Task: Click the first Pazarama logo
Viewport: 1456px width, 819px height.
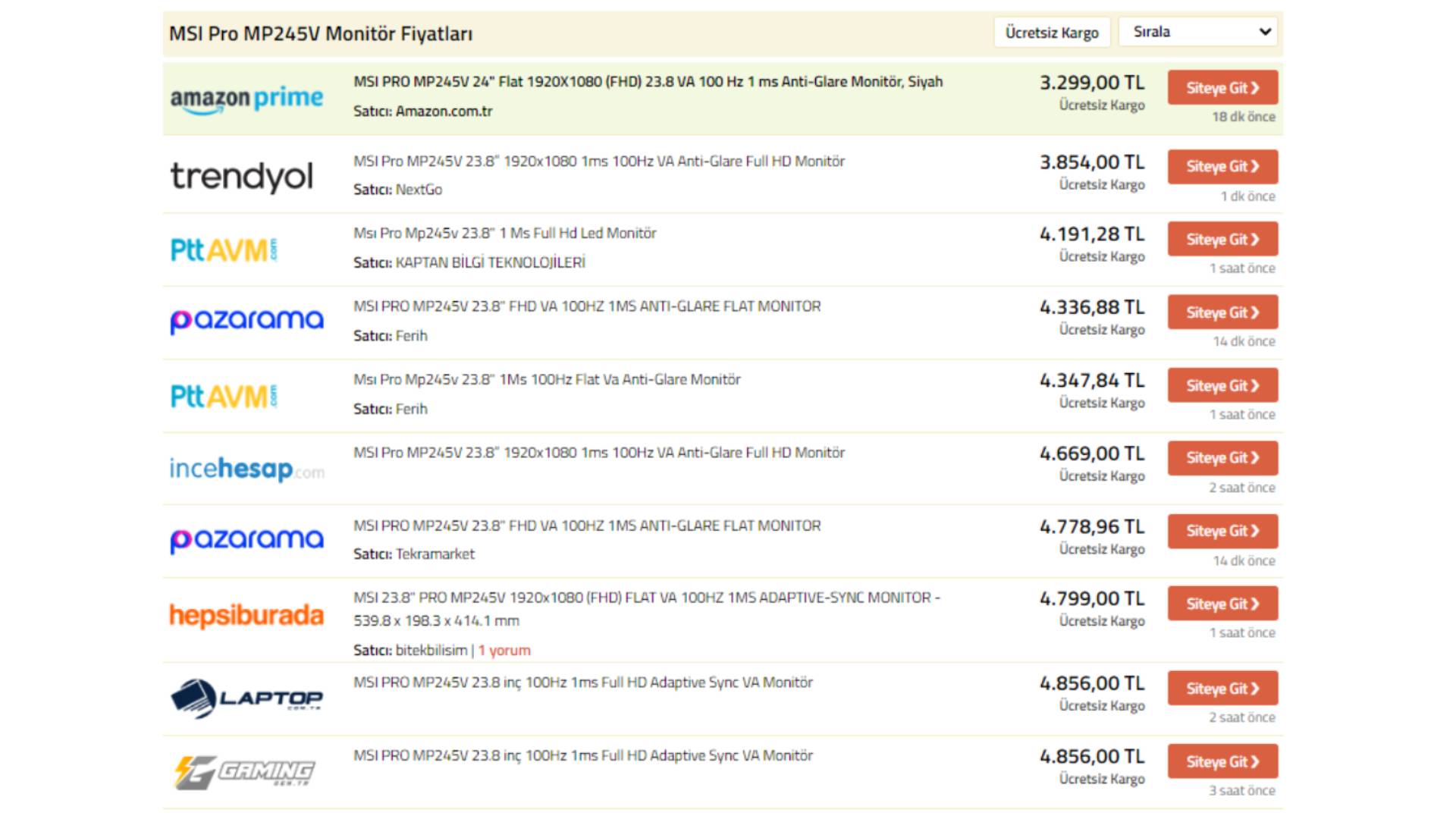Action: pos(246,321)
